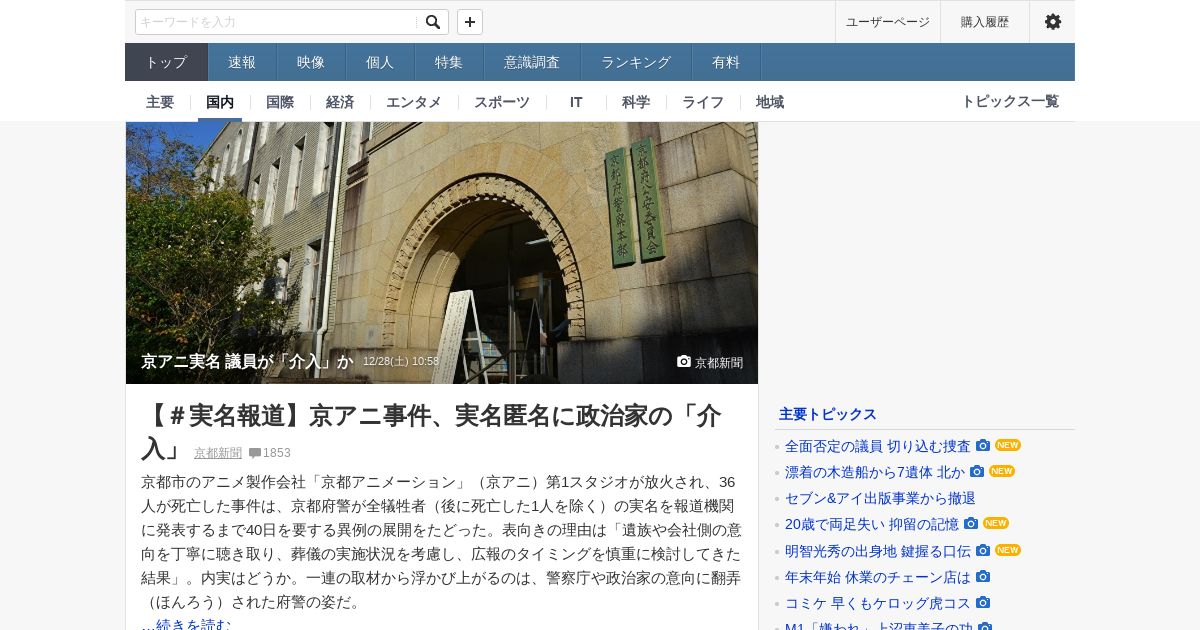Click NEW badge next to 全面否定の議員
Screen dimensions: 1200x630
coord(1008,446)
